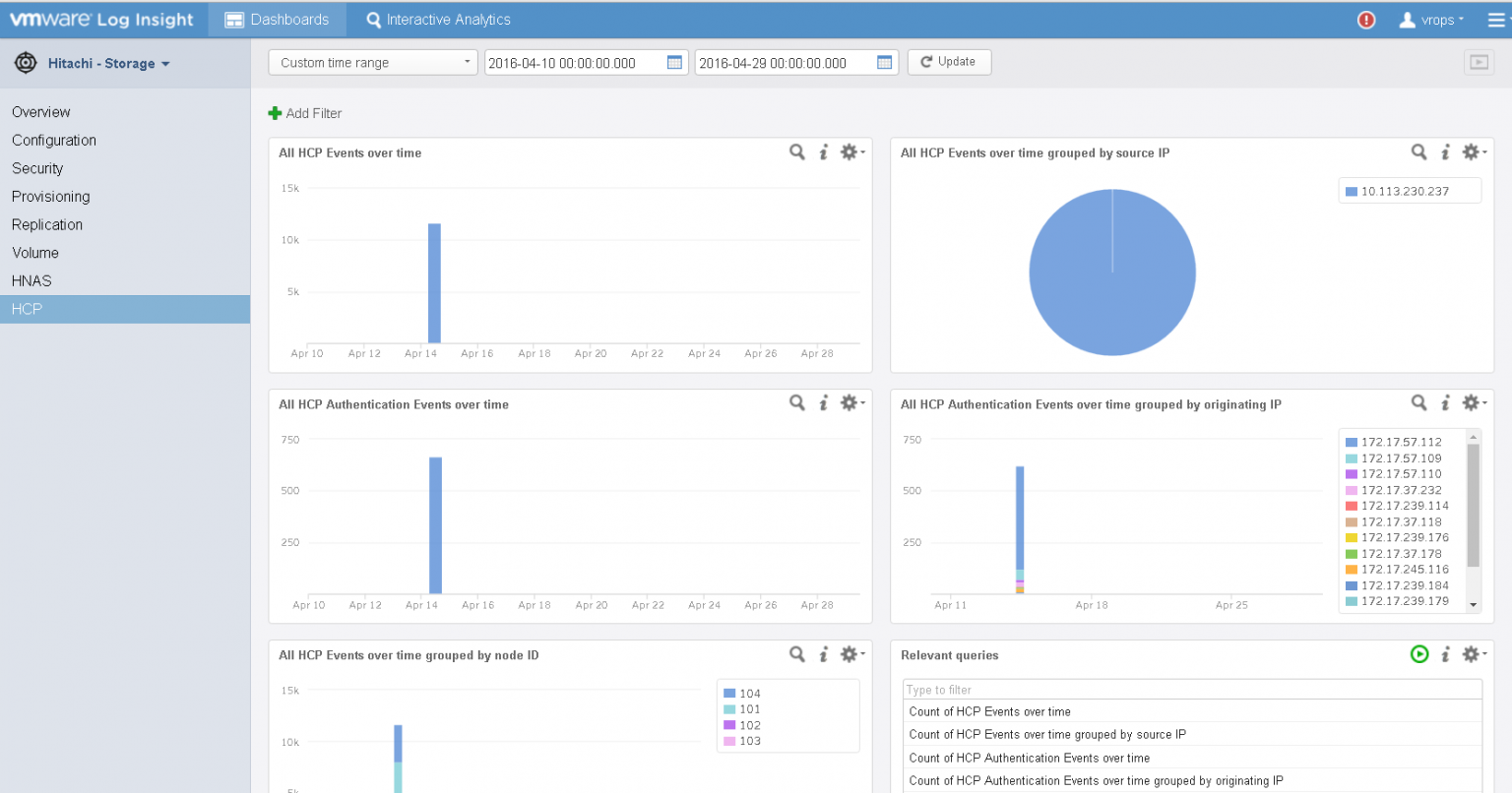Click the red alert notification icon

click(x=1366, y=20)
